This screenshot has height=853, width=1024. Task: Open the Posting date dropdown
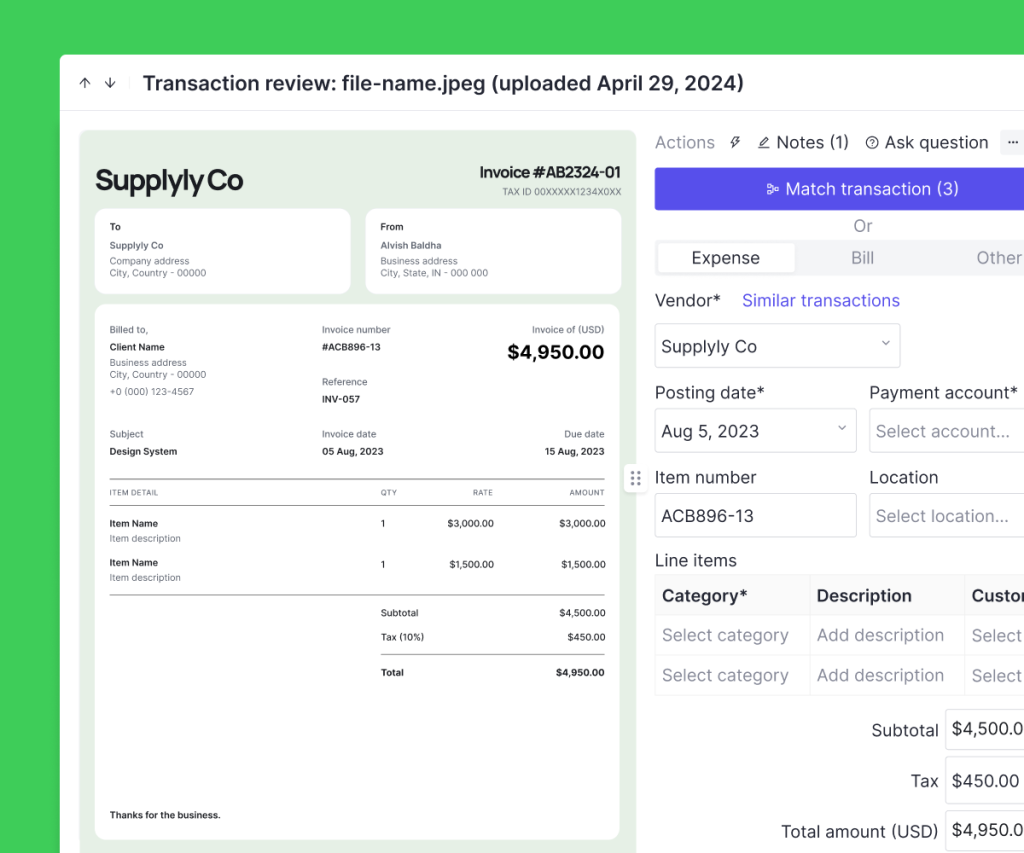755,430
